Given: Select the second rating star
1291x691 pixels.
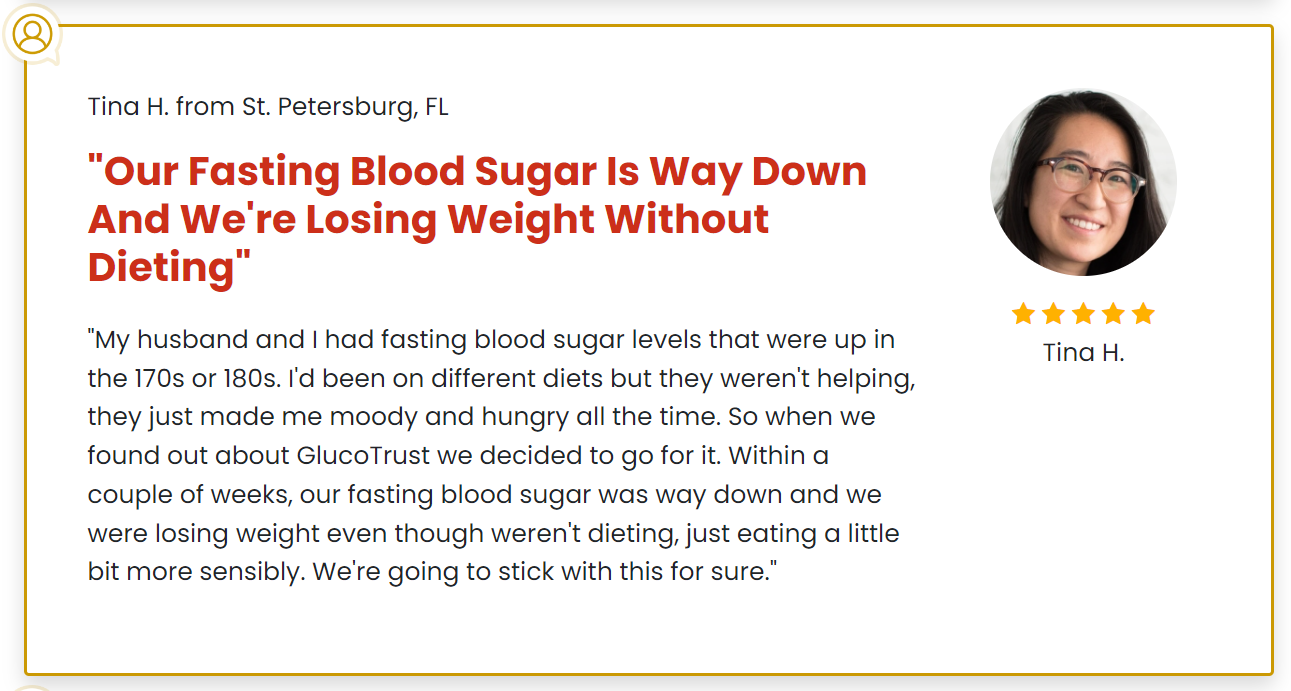Looking at the screenshot, I should click(1053, 314).
